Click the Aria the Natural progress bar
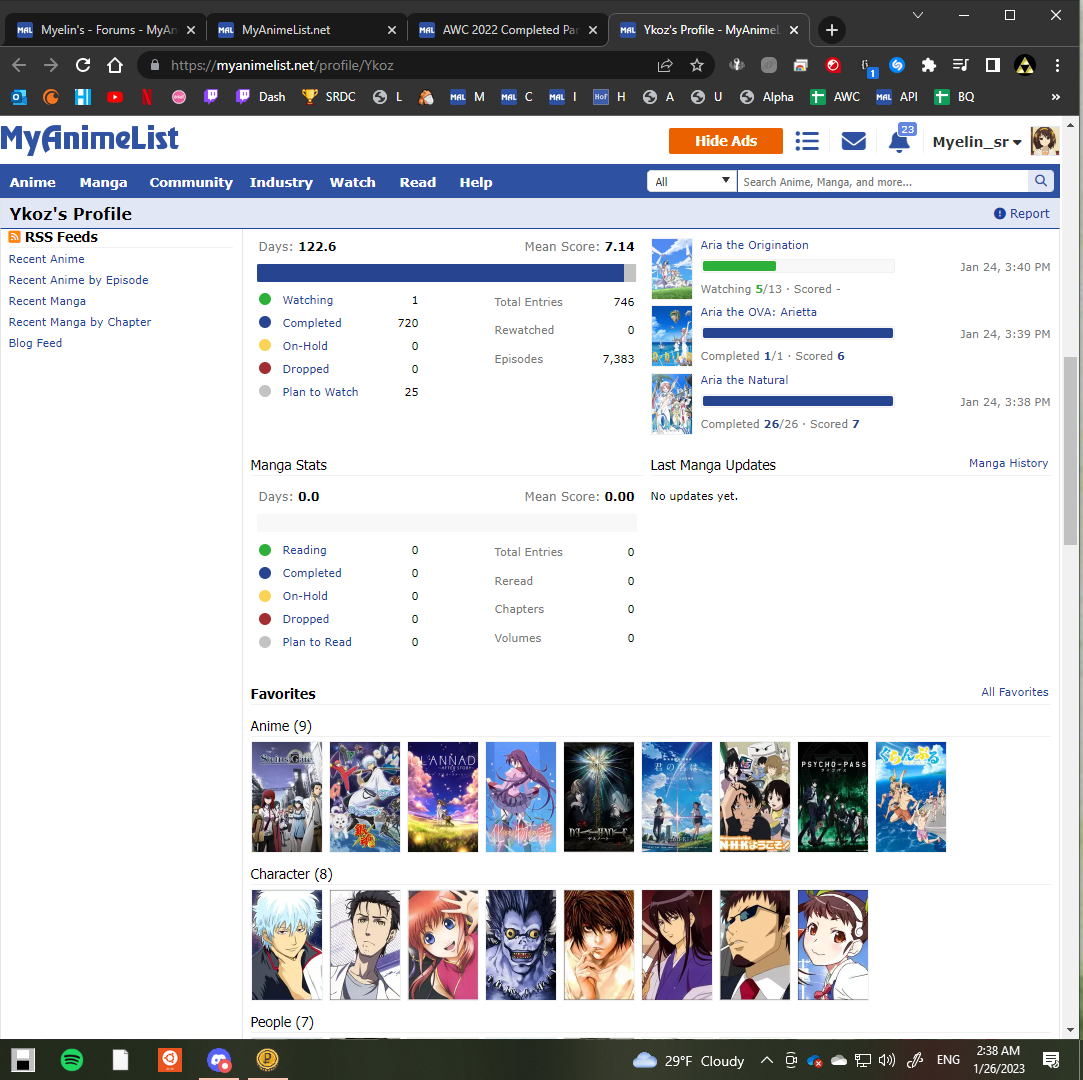This screenshot has height=1080, width=1083. click(798, 401)
